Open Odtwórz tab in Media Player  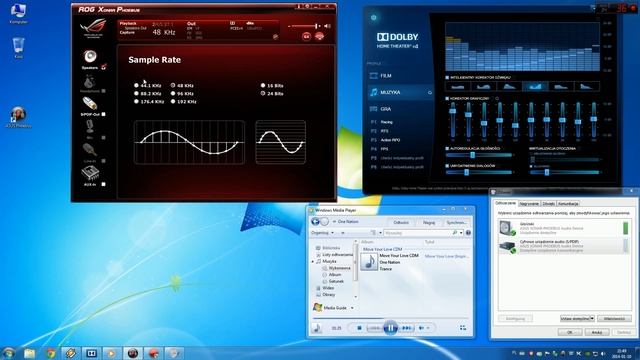pos(401,222)
